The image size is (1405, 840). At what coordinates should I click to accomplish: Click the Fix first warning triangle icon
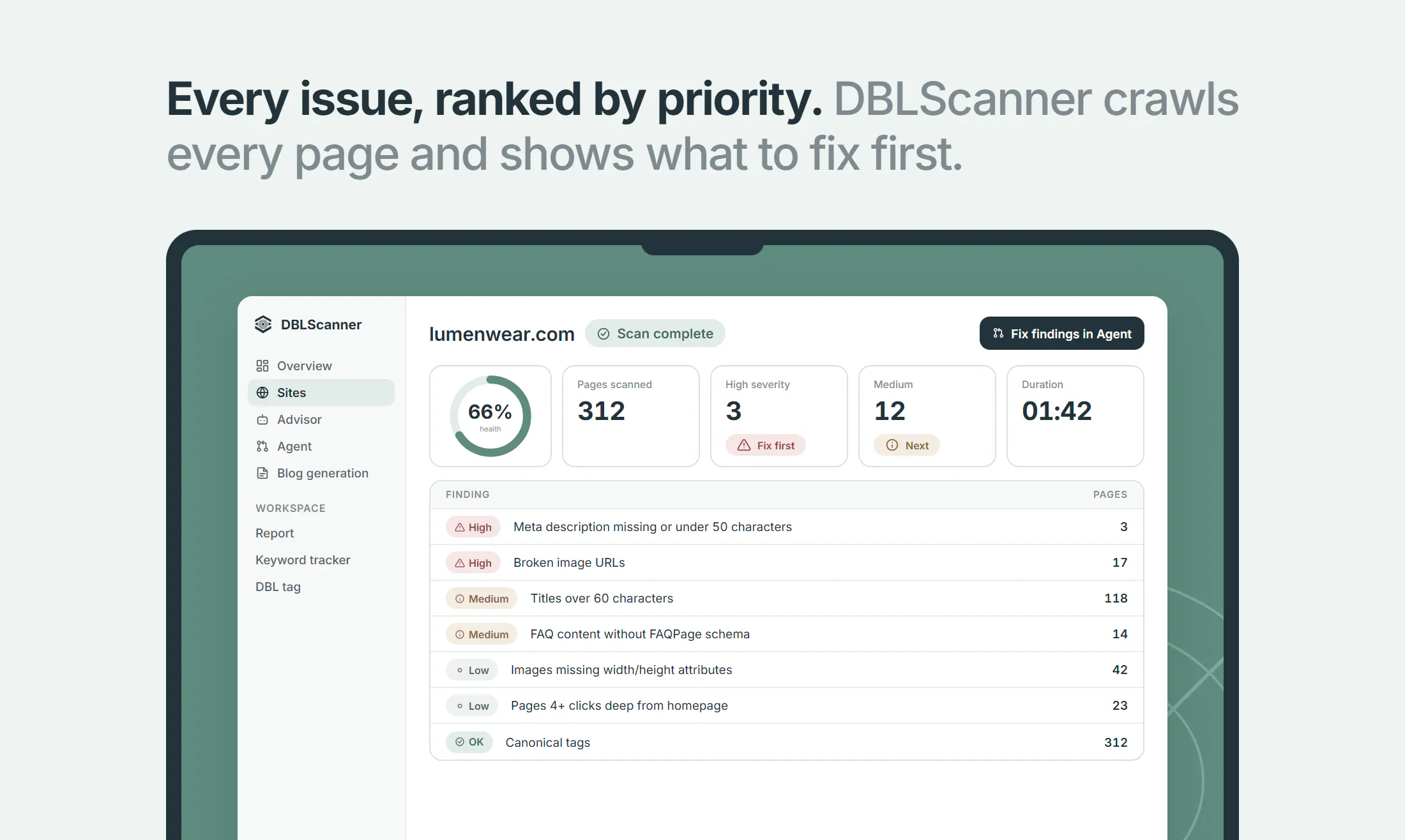(x=744, y=446)
